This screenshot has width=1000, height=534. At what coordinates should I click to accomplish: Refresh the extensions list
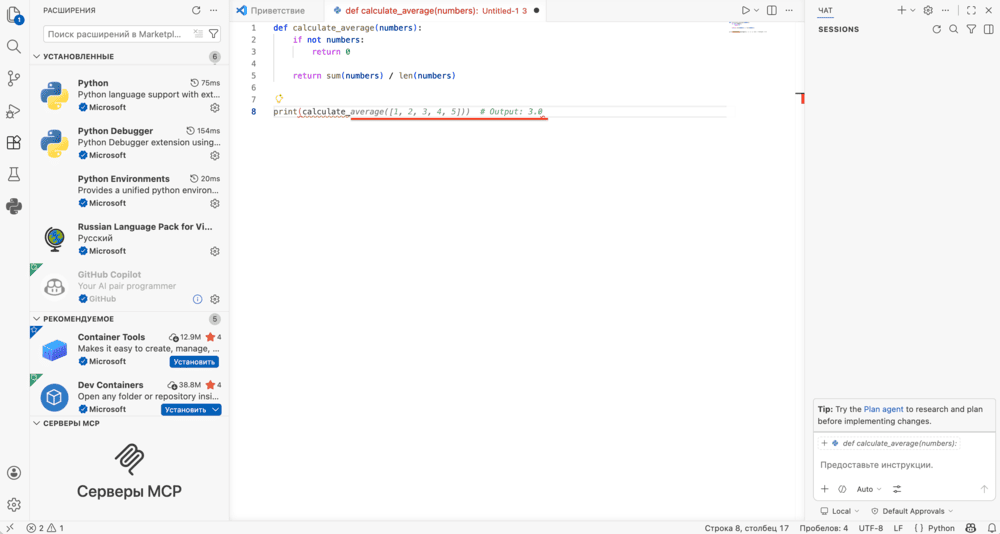(x=196, y=10)
